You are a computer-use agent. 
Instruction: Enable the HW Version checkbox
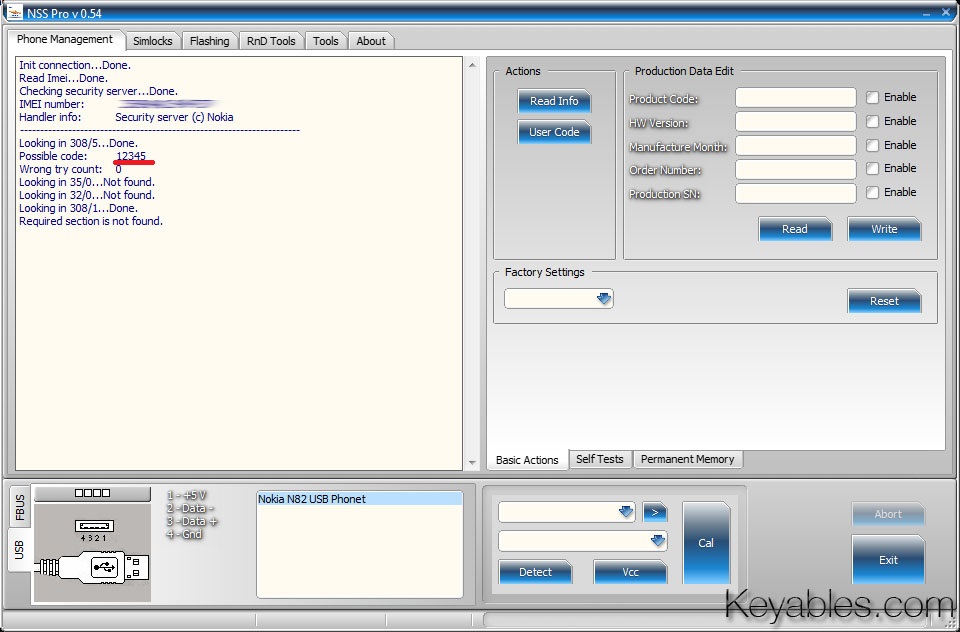click(x=872, y=121)
